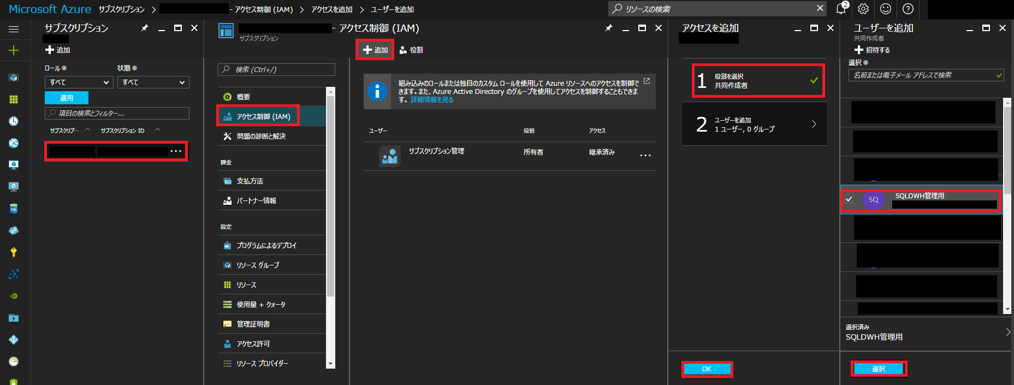The width and height of the screenshot is (1014, 385).
Task: Click the smiley feedback icon
Action: click(x=885, y=9)
